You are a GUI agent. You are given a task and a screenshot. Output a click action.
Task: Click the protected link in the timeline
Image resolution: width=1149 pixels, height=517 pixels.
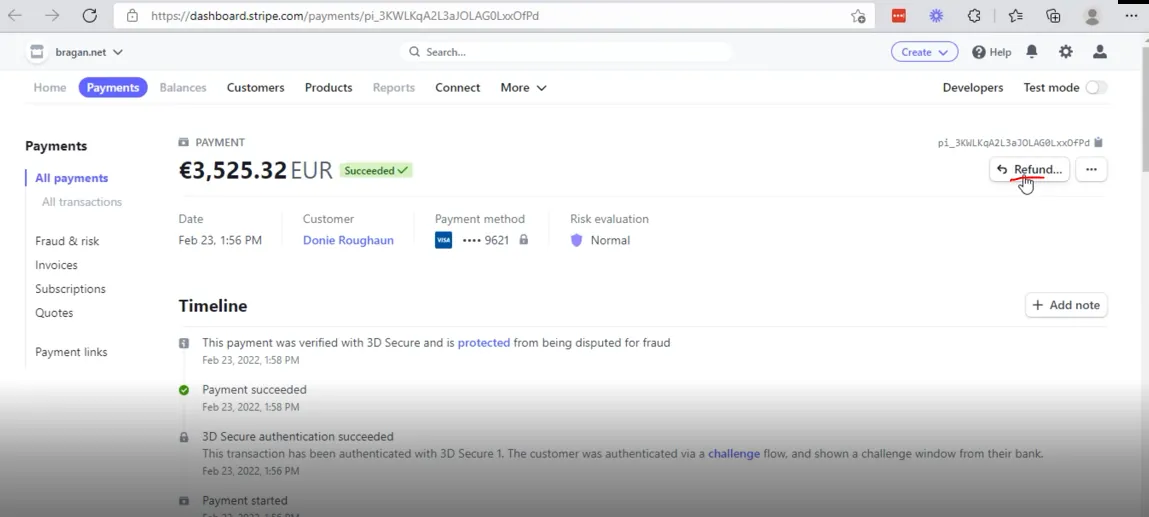[x=484, y=342]
